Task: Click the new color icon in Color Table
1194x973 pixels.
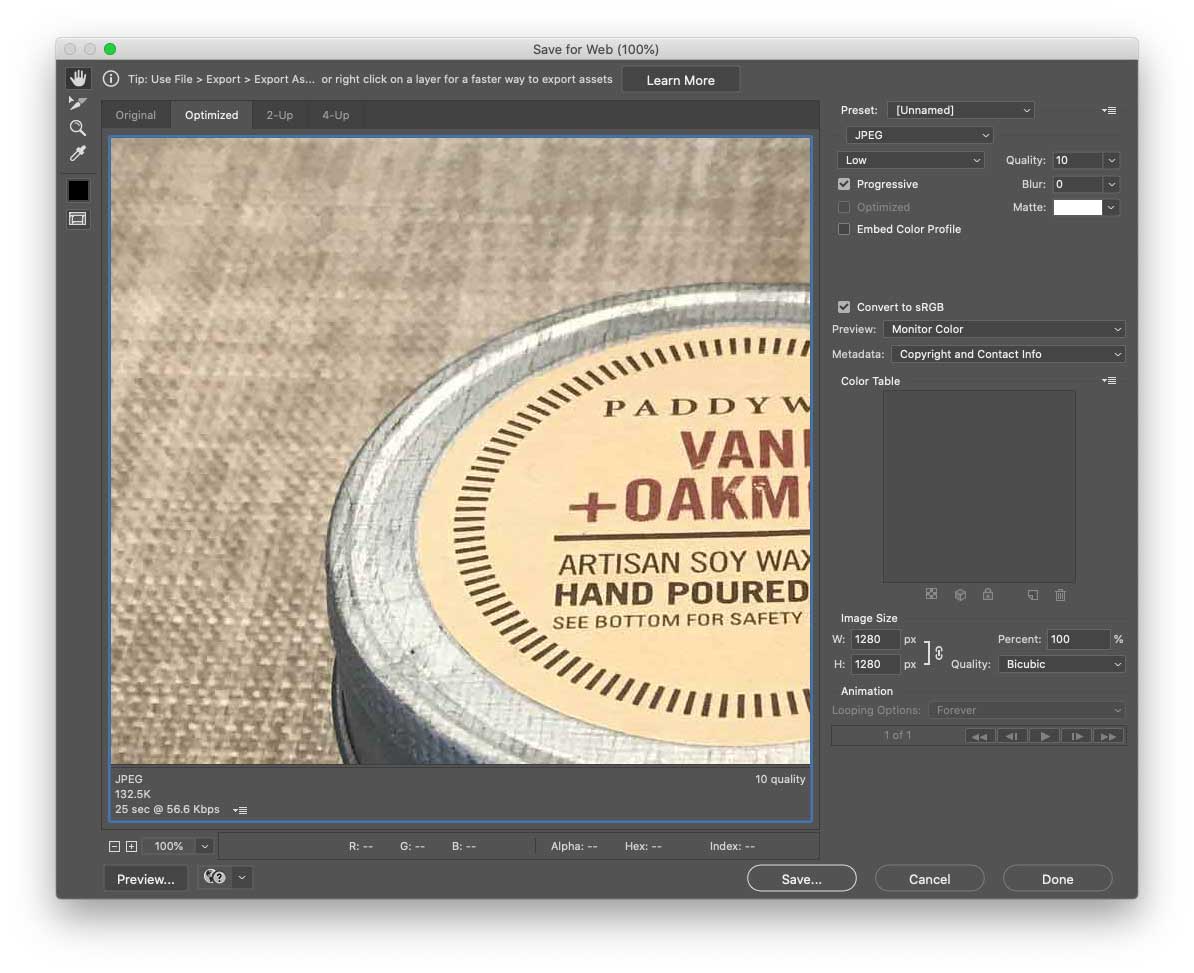Action: pyautogui.click(x=1033, y=595)
